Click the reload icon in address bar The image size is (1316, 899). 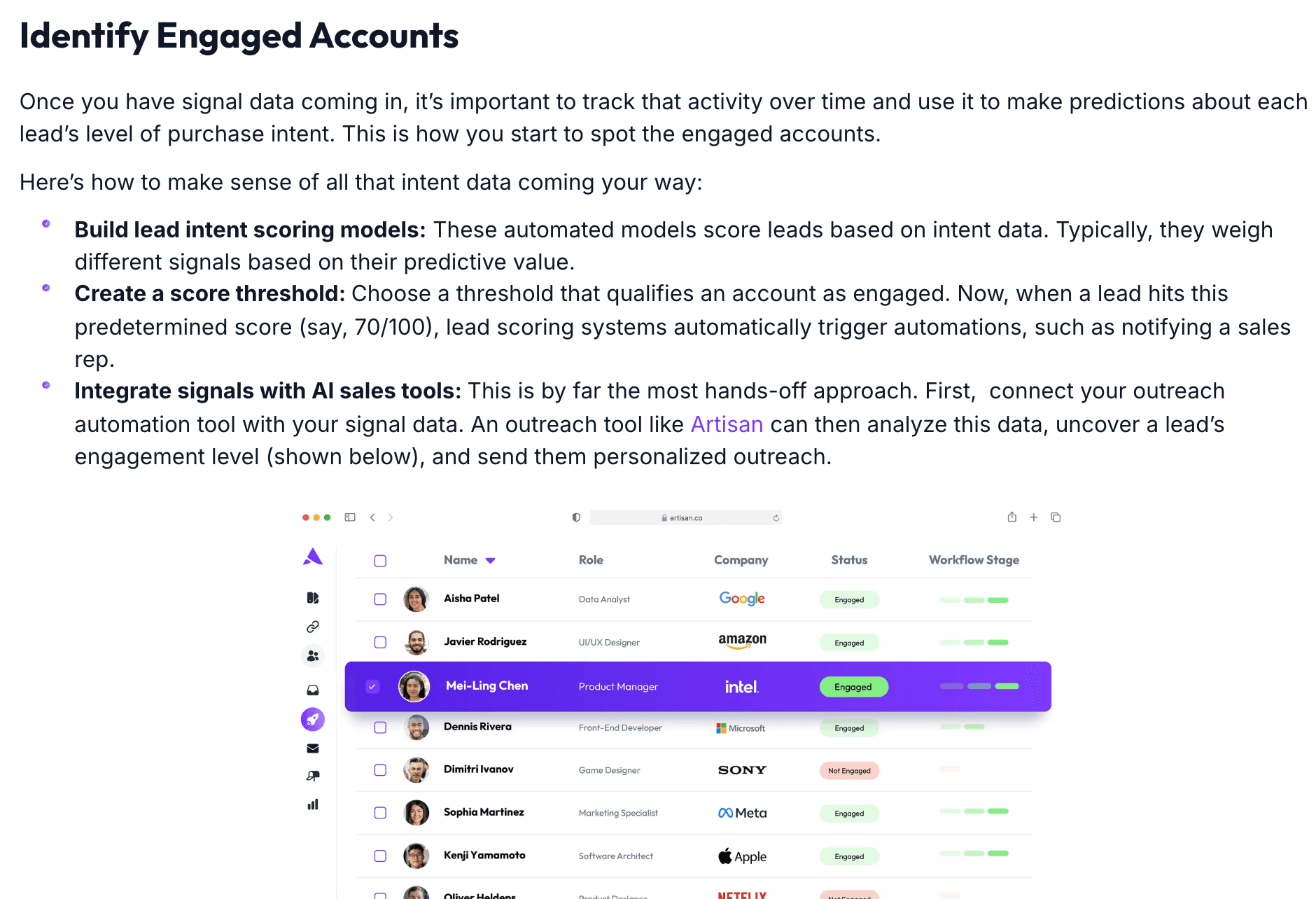pos(776,518)
